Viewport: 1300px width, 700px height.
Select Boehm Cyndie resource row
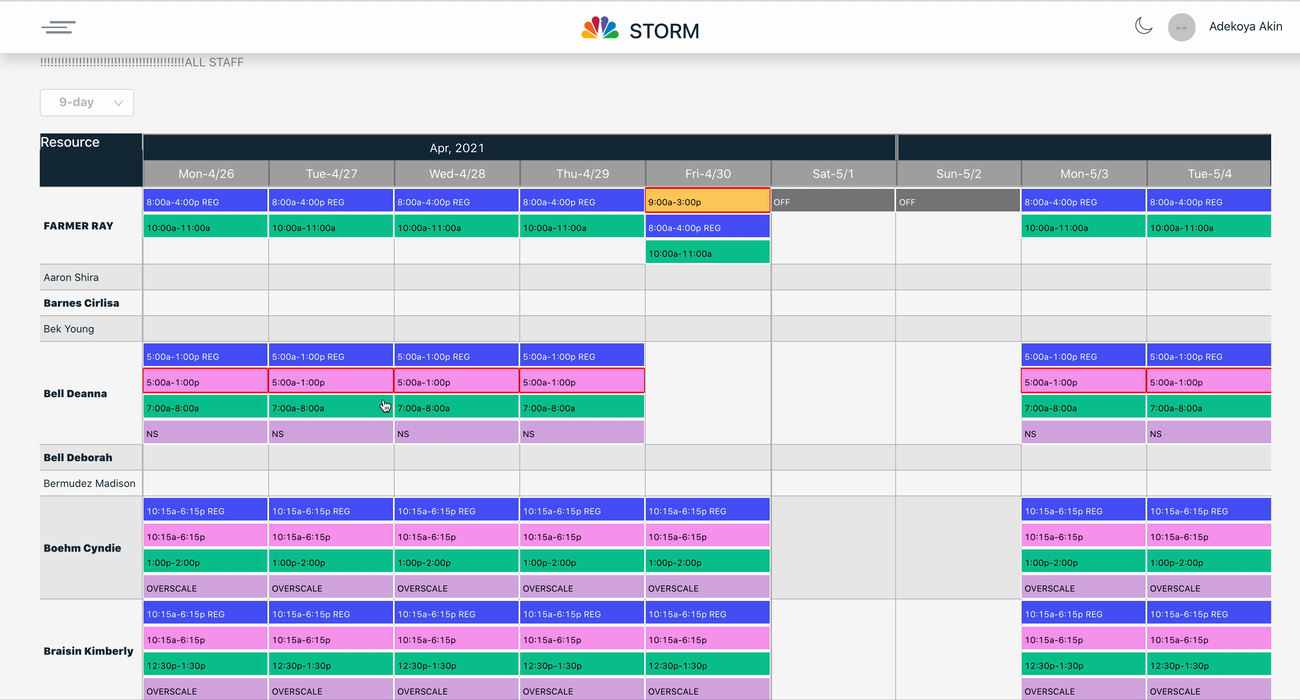91,548
